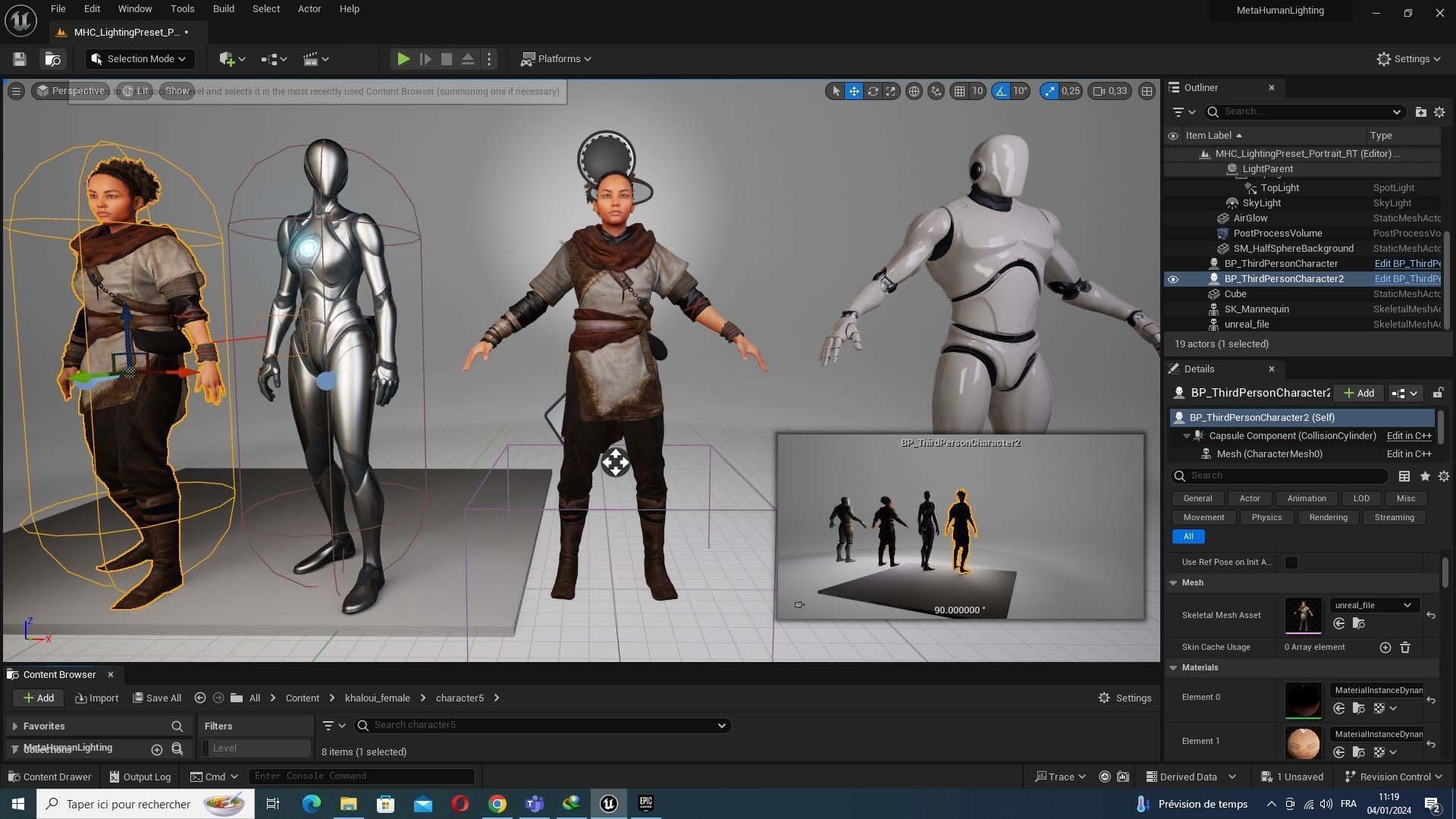Select the Animation filter in Details
Screen dimensions: 1456x819
click(1307, 498)
